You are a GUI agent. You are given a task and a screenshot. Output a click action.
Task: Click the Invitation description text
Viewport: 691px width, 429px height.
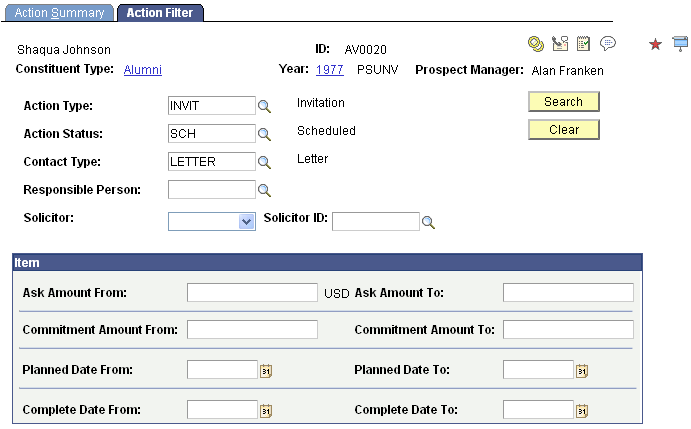321,103
